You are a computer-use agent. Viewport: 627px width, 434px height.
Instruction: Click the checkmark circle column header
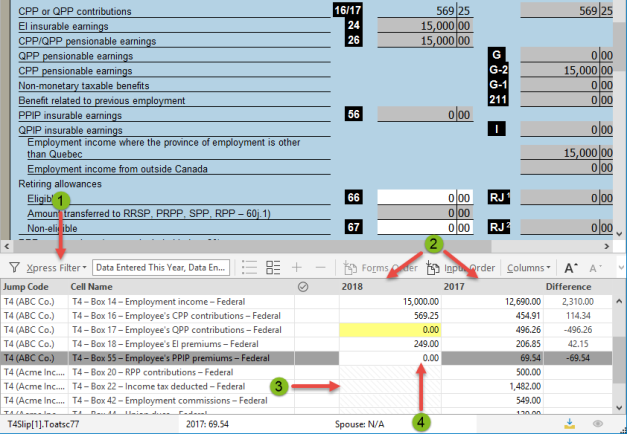click(x=302, y=287)
